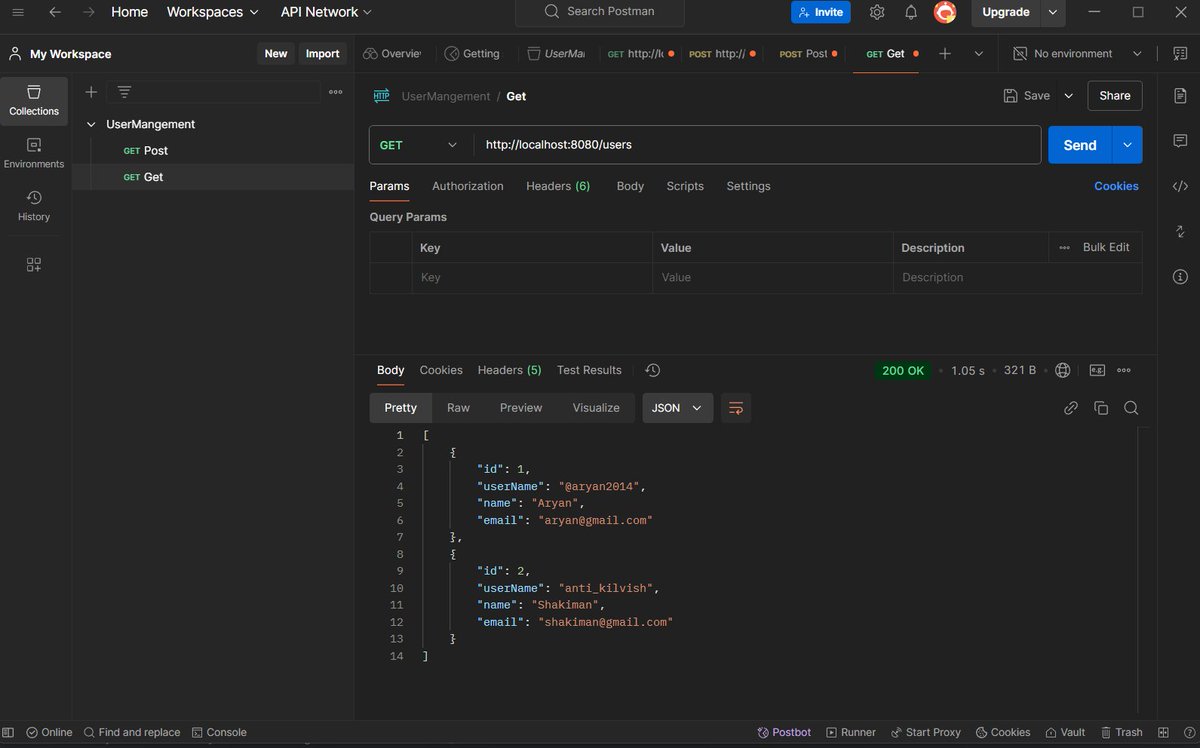Collapse the UserMangement collection

(92, 125)
